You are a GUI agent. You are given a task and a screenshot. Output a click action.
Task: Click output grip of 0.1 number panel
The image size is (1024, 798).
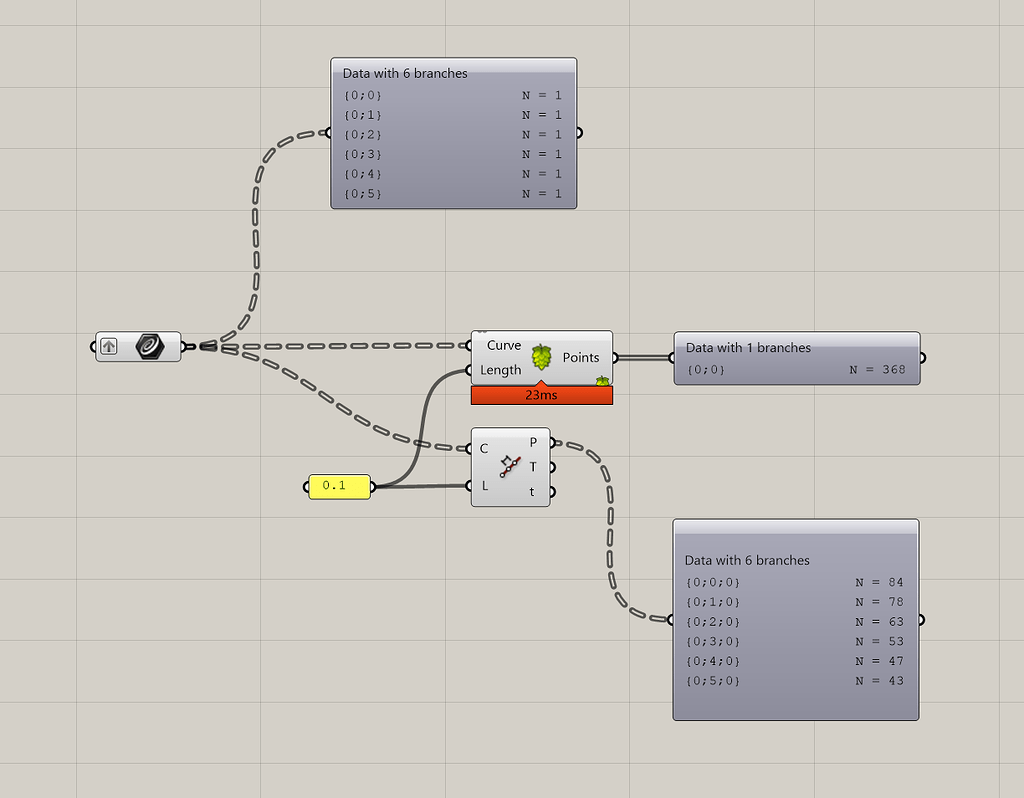click(373, 487)
